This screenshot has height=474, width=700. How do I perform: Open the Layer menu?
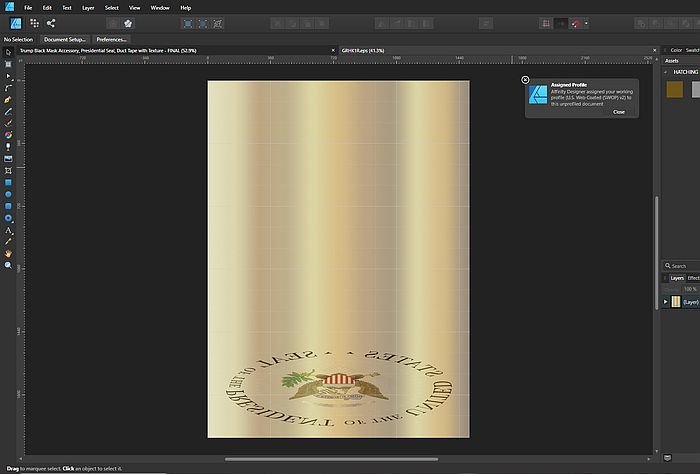[88, 8]
